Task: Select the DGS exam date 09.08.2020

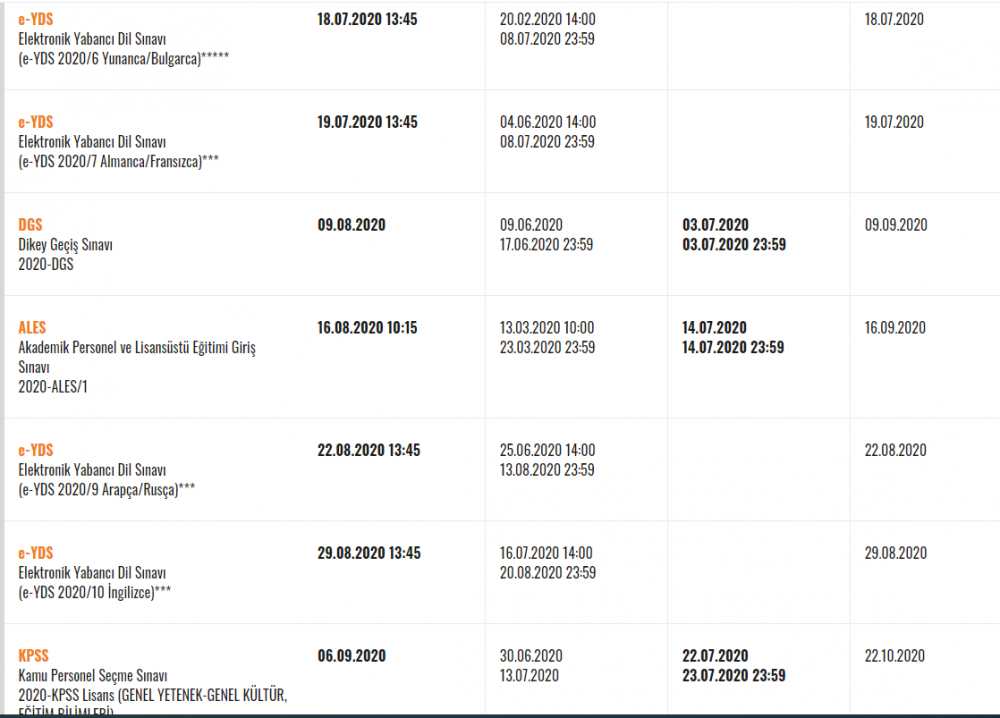Action: pos(351,225)
